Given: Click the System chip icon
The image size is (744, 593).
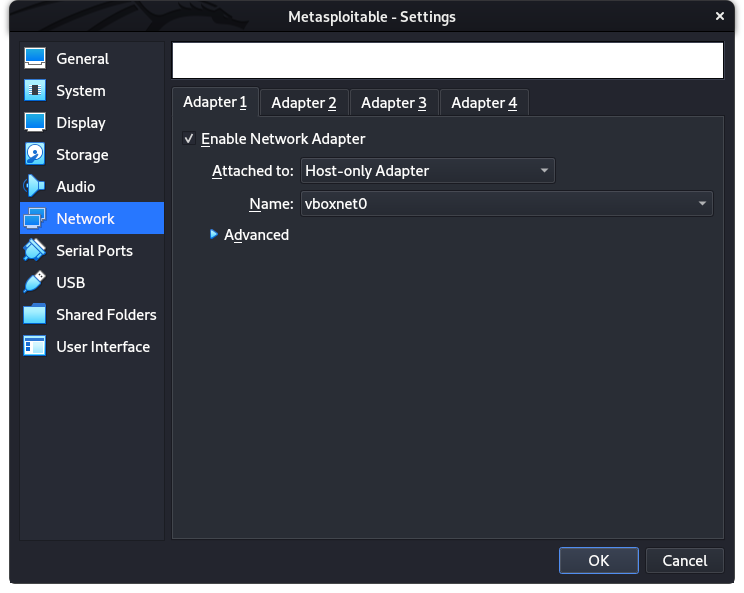Looking at the screenshot, I should (35, 91).
